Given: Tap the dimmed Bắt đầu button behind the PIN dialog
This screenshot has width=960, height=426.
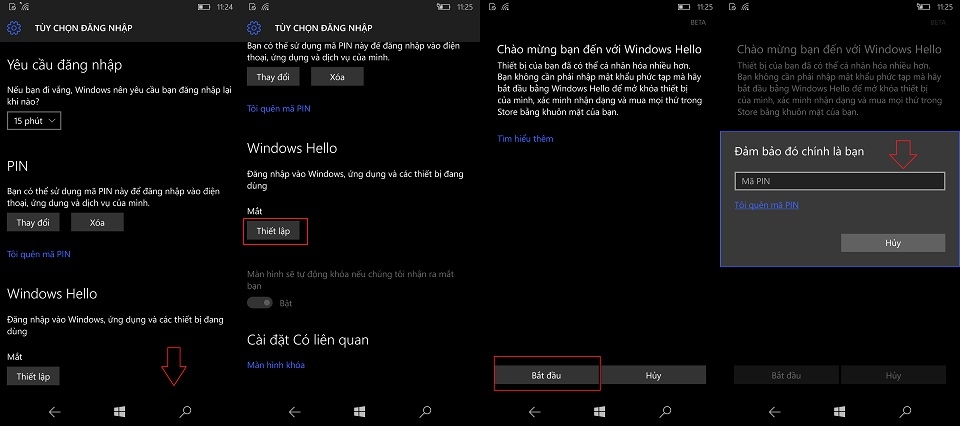Looking at the screenshot, I should tap(786, 375).
